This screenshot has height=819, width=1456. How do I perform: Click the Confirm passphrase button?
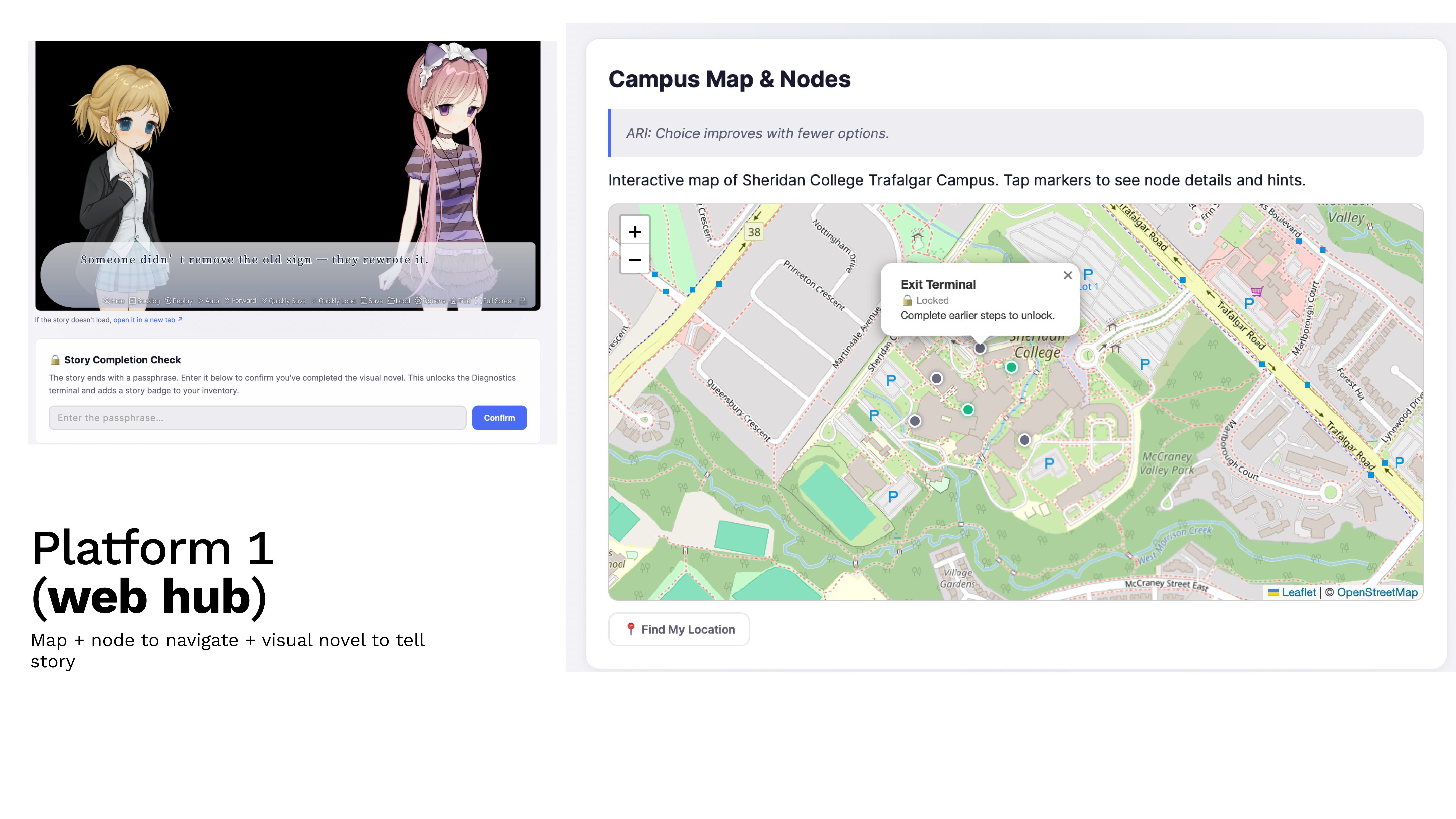pos(500,418)
